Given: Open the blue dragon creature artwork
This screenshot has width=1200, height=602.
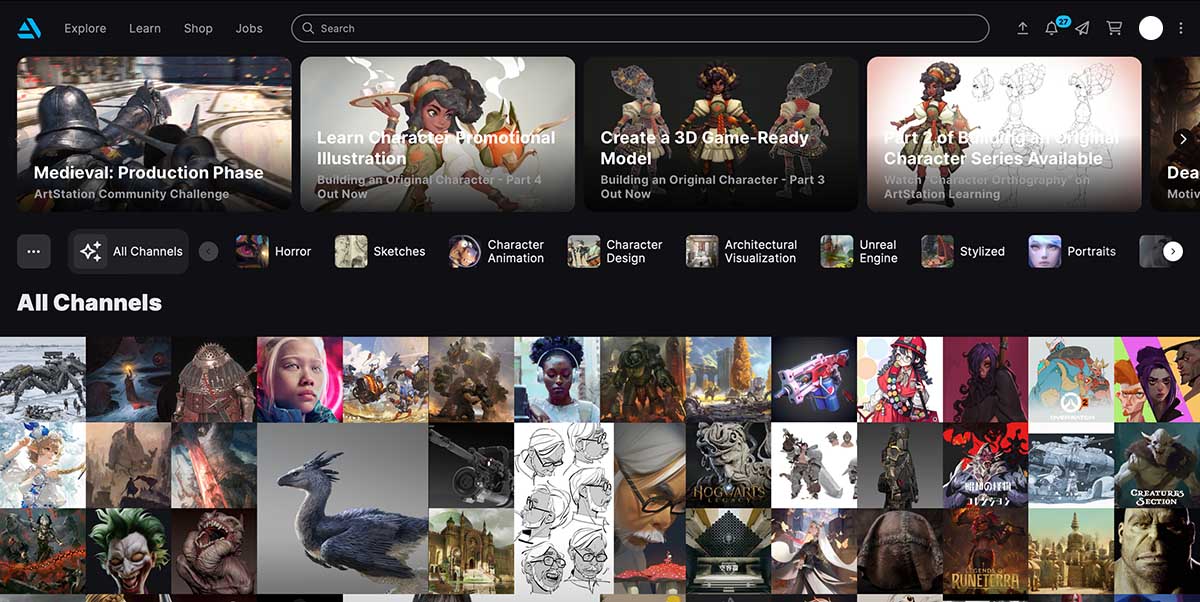Looking at the screenshot, I should tap(343, 508).
